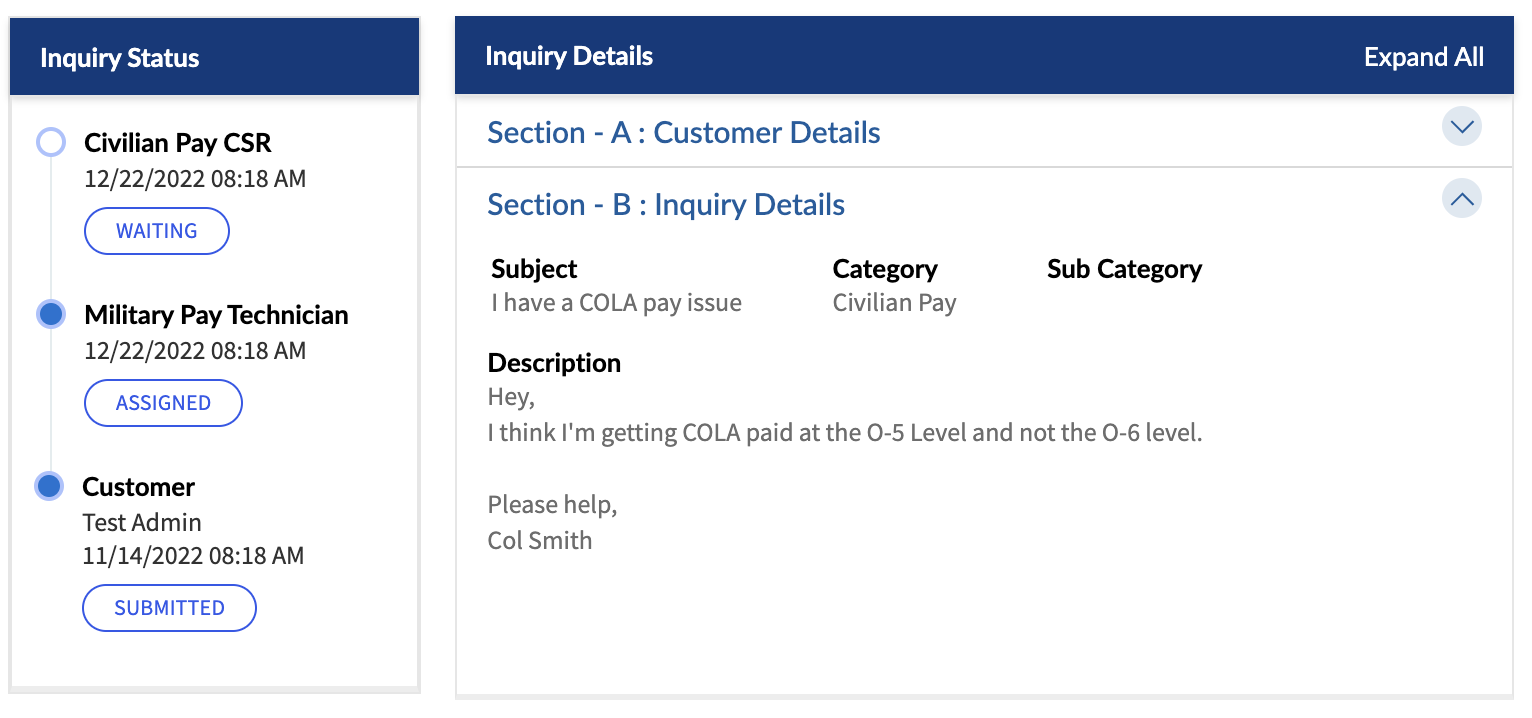Click the Inquiry Details panel header title
The width and height of the screenshot is (1532, 718).
click(568, 56)
